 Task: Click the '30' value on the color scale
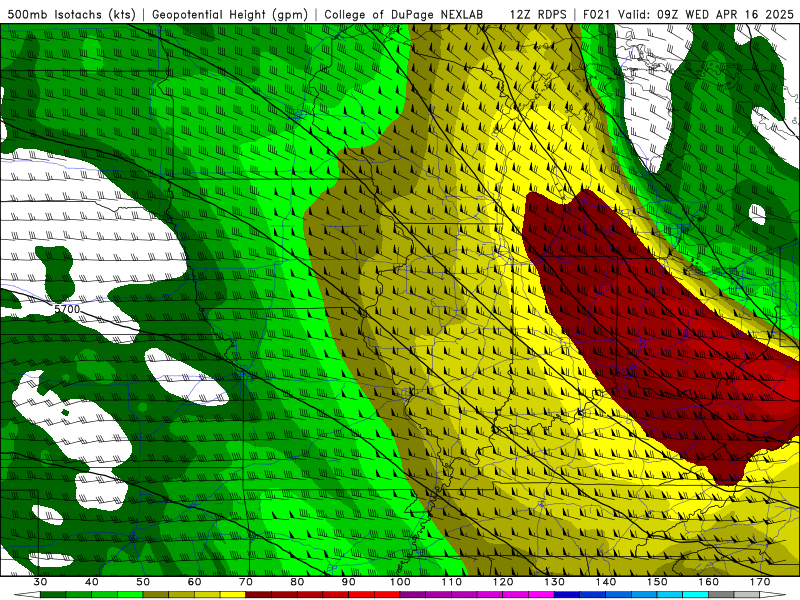click(40, 582)
